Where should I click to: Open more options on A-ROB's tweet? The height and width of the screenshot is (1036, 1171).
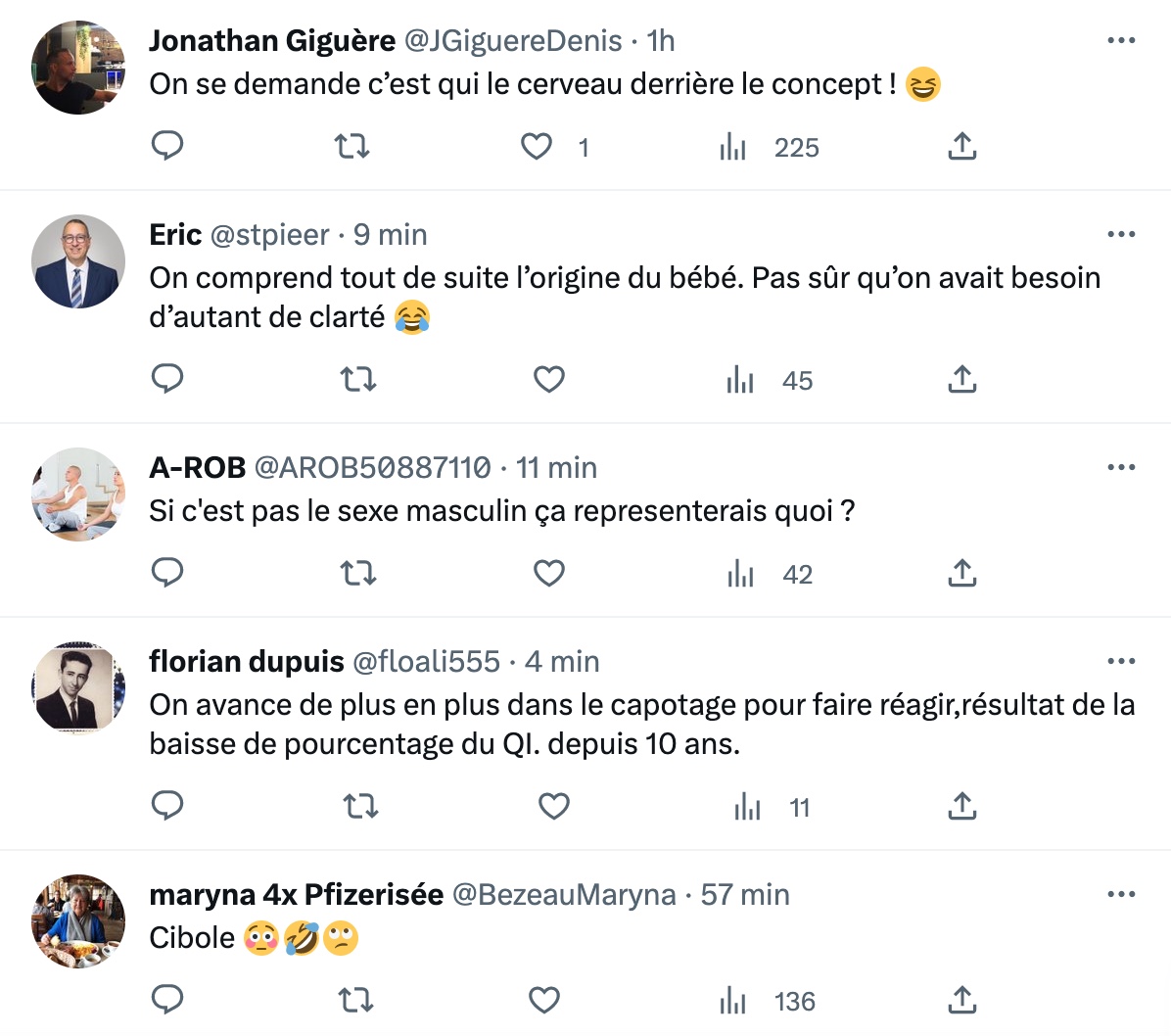[1121, 468]
